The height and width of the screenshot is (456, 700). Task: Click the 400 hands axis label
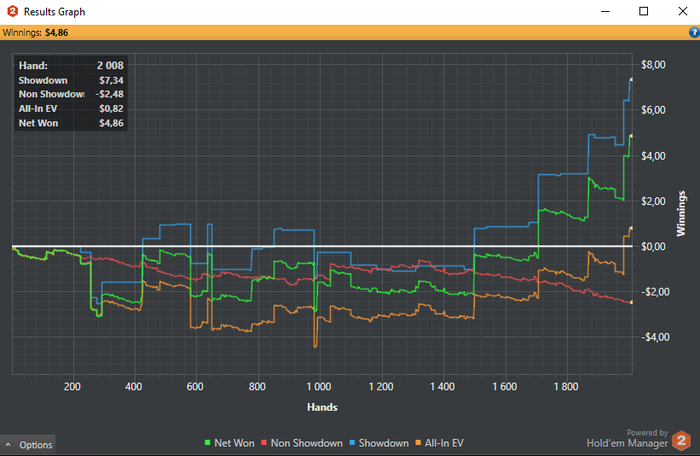tap(133, 386)
